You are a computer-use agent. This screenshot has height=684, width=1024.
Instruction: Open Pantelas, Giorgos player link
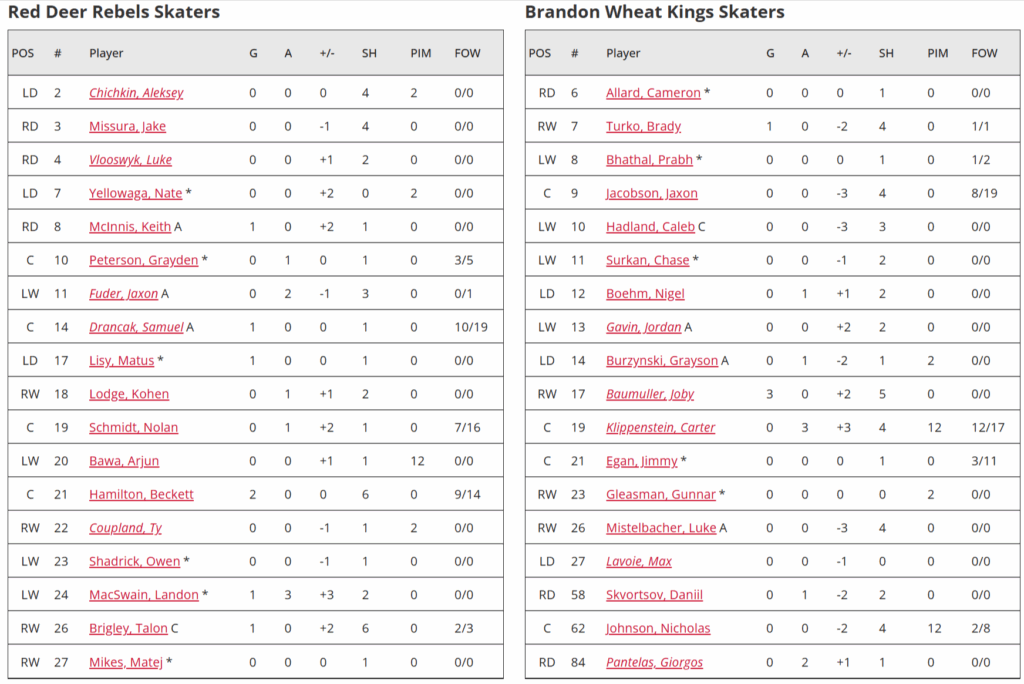tap(654, 662)
